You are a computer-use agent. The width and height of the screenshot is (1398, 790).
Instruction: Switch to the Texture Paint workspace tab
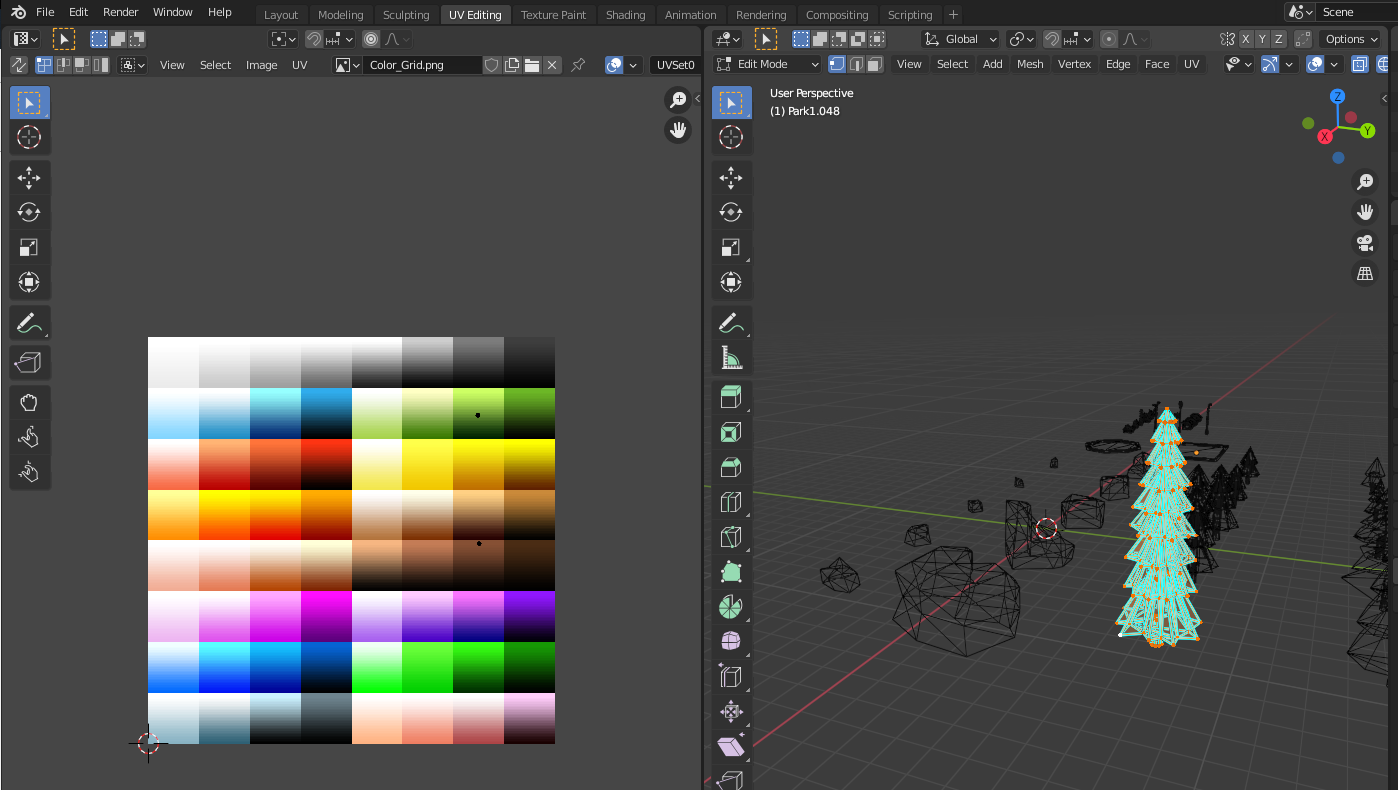tap(553, 15)
